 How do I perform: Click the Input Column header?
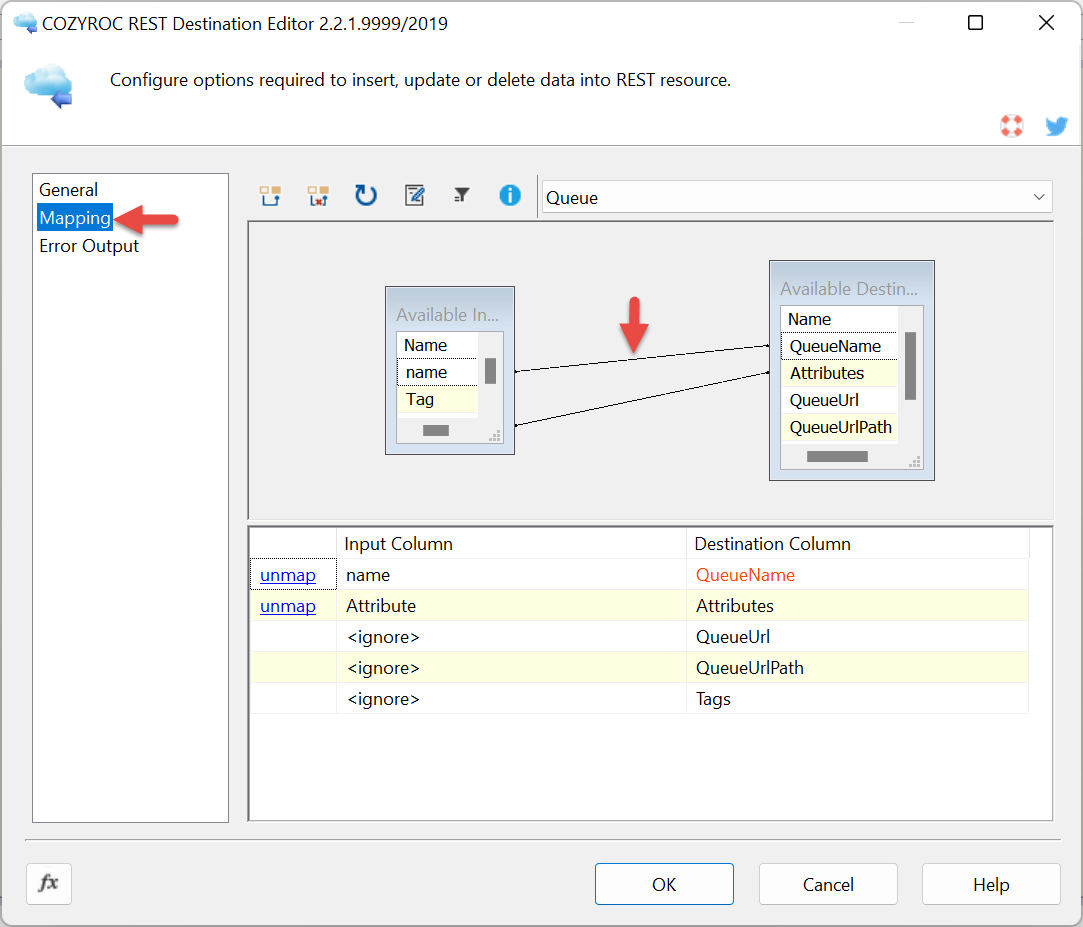[x=511, y=544]
